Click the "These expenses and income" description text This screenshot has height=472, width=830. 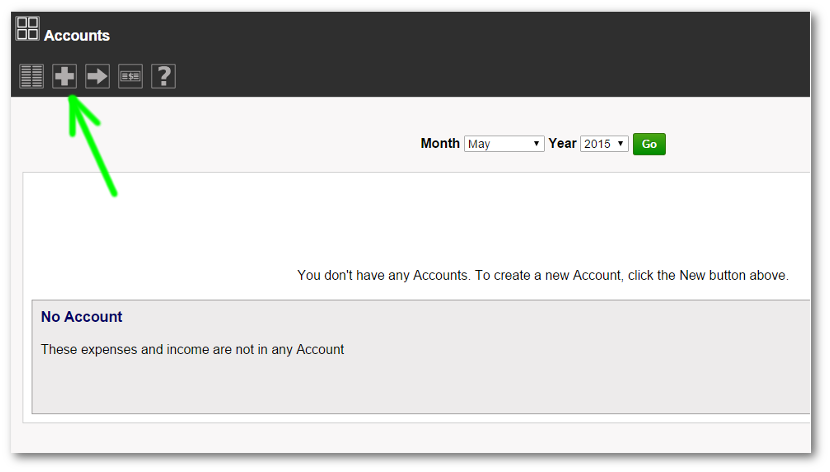click(x=192, y=350)
